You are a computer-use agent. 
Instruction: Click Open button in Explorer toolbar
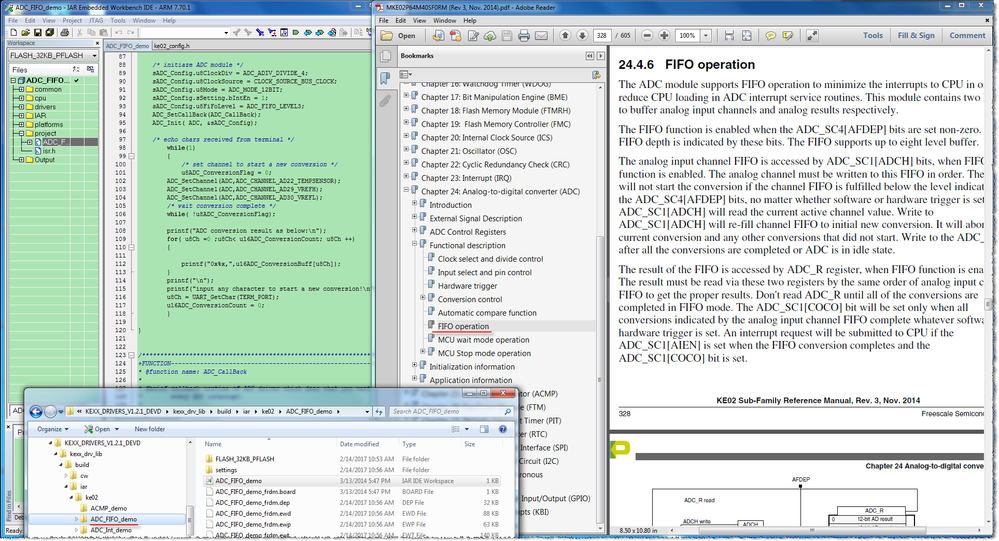pyautogui.click(x=102, y=429)
